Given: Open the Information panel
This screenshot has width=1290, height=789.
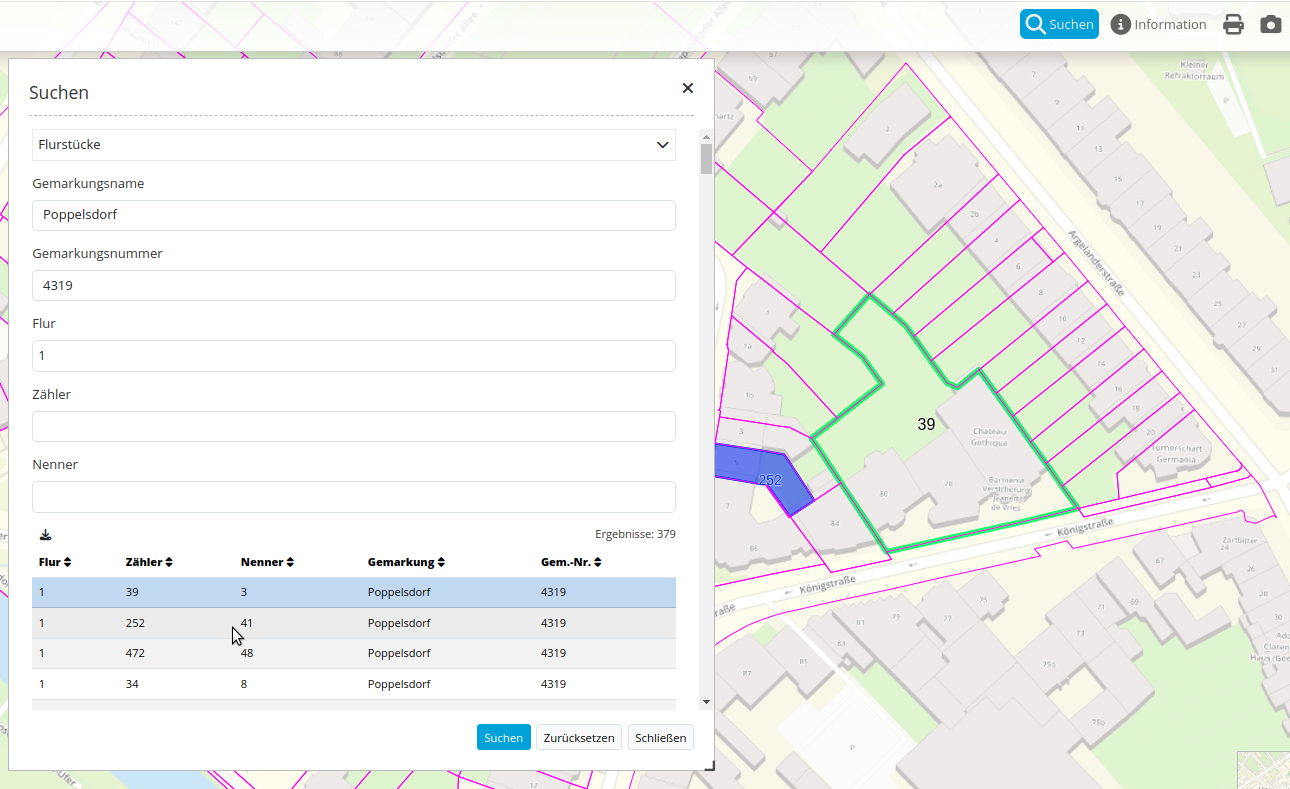Looking at the screenshot, I should tap(1158, 24).
